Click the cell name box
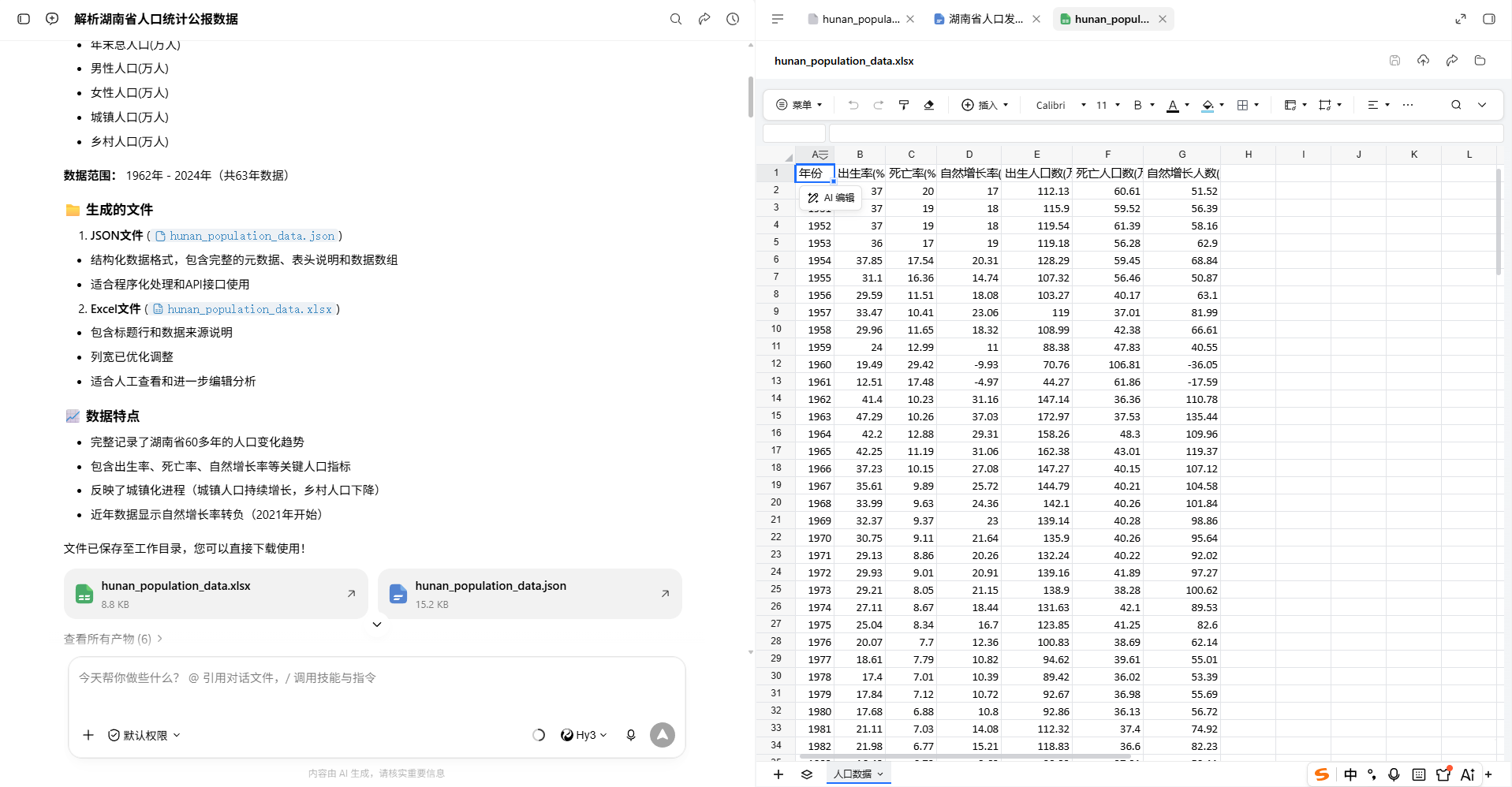This screenshot has width=1512, height=787. pyautogui.click(x=794, y=133)
